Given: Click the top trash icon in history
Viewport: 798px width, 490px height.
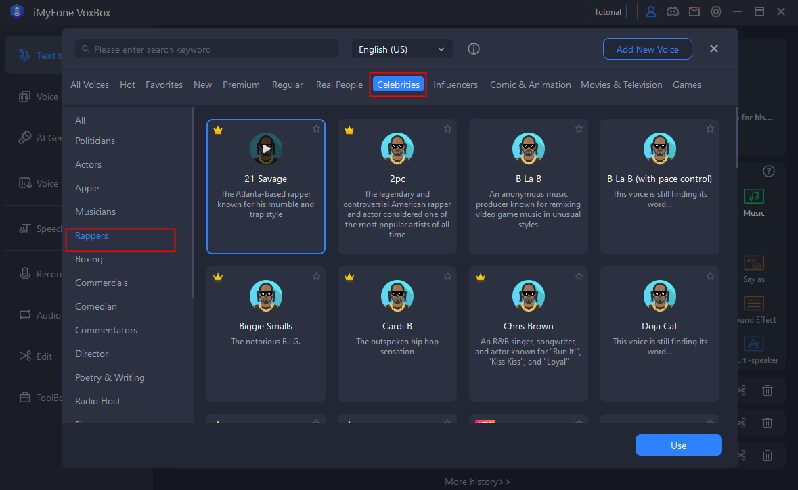Looking at the screenshot, I should (x=767, y=390).
